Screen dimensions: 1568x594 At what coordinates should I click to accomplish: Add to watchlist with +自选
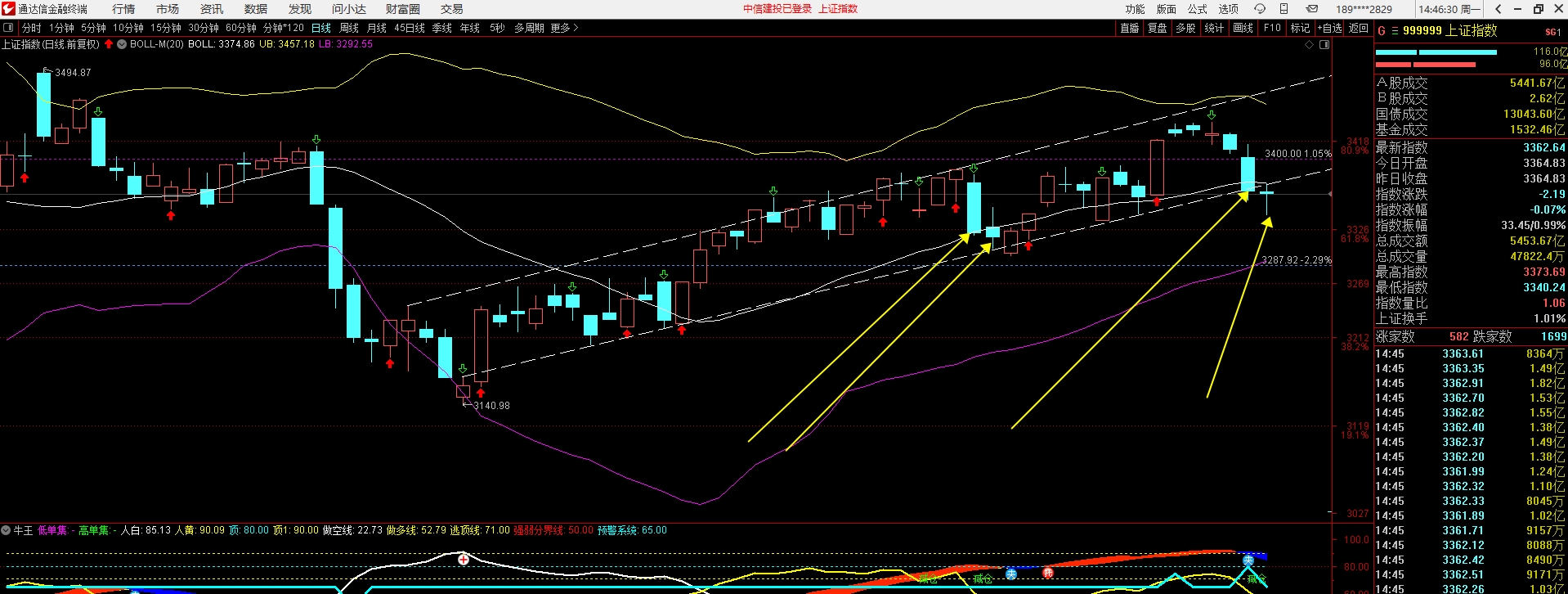click(x=1329, y=28)
